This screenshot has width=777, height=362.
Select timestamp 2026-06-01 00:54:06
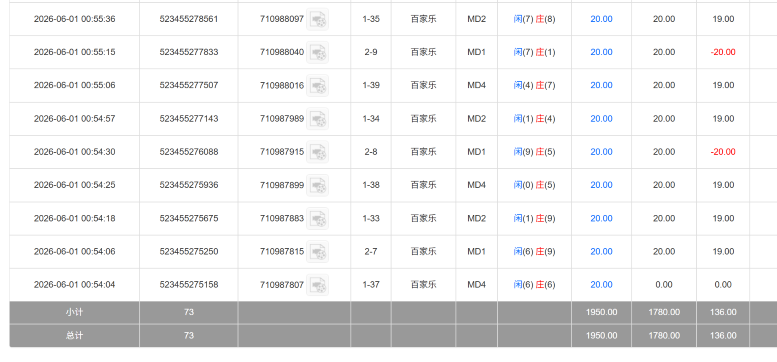click(74, 252)
